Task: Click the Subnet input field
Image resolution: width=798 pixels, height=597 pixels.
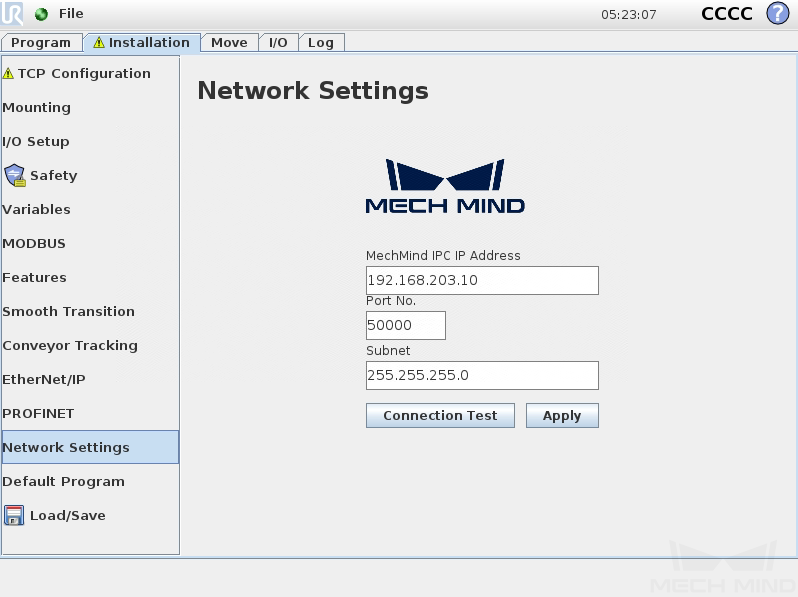Action: tap(482, 375)
